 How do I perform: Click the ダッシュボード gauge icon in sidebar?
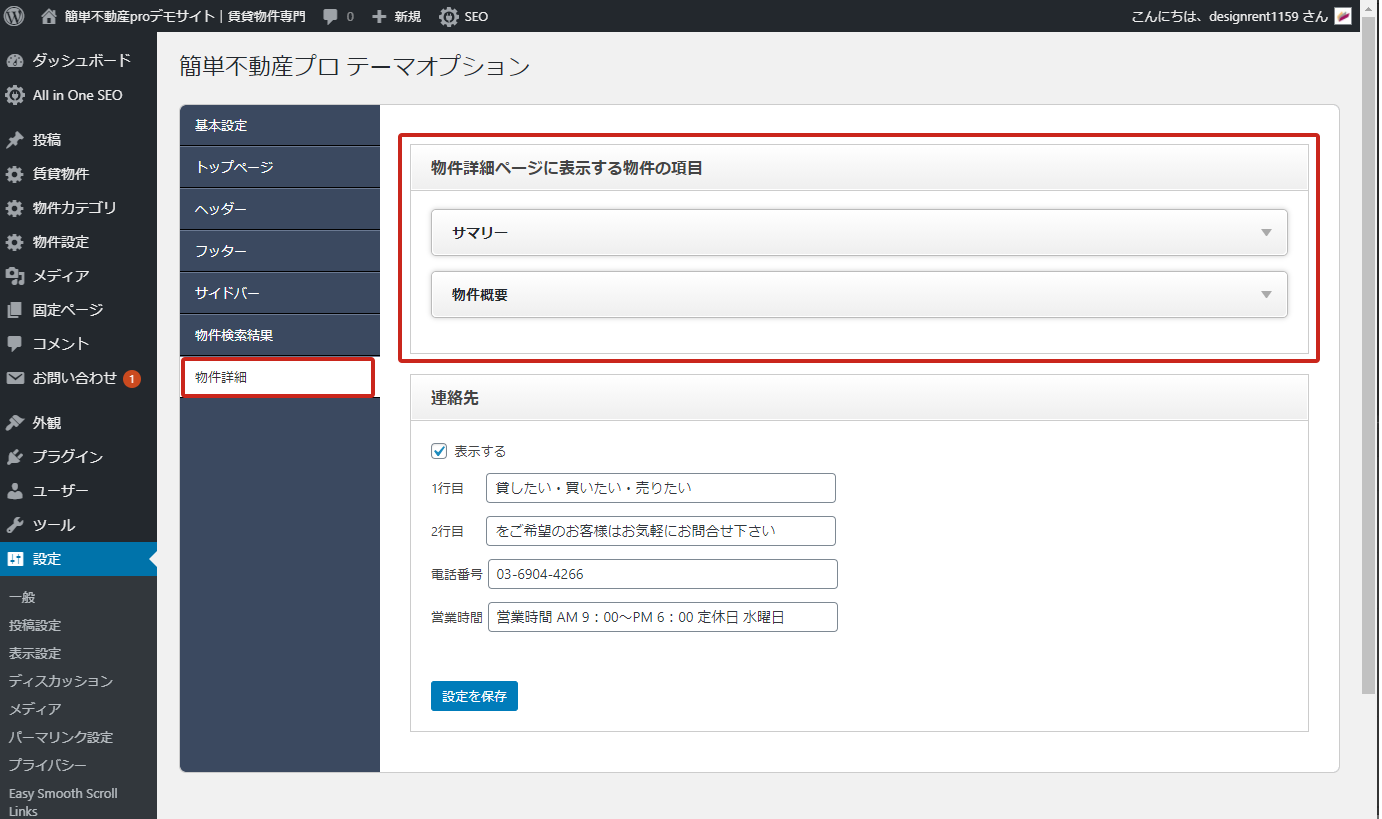15,61
